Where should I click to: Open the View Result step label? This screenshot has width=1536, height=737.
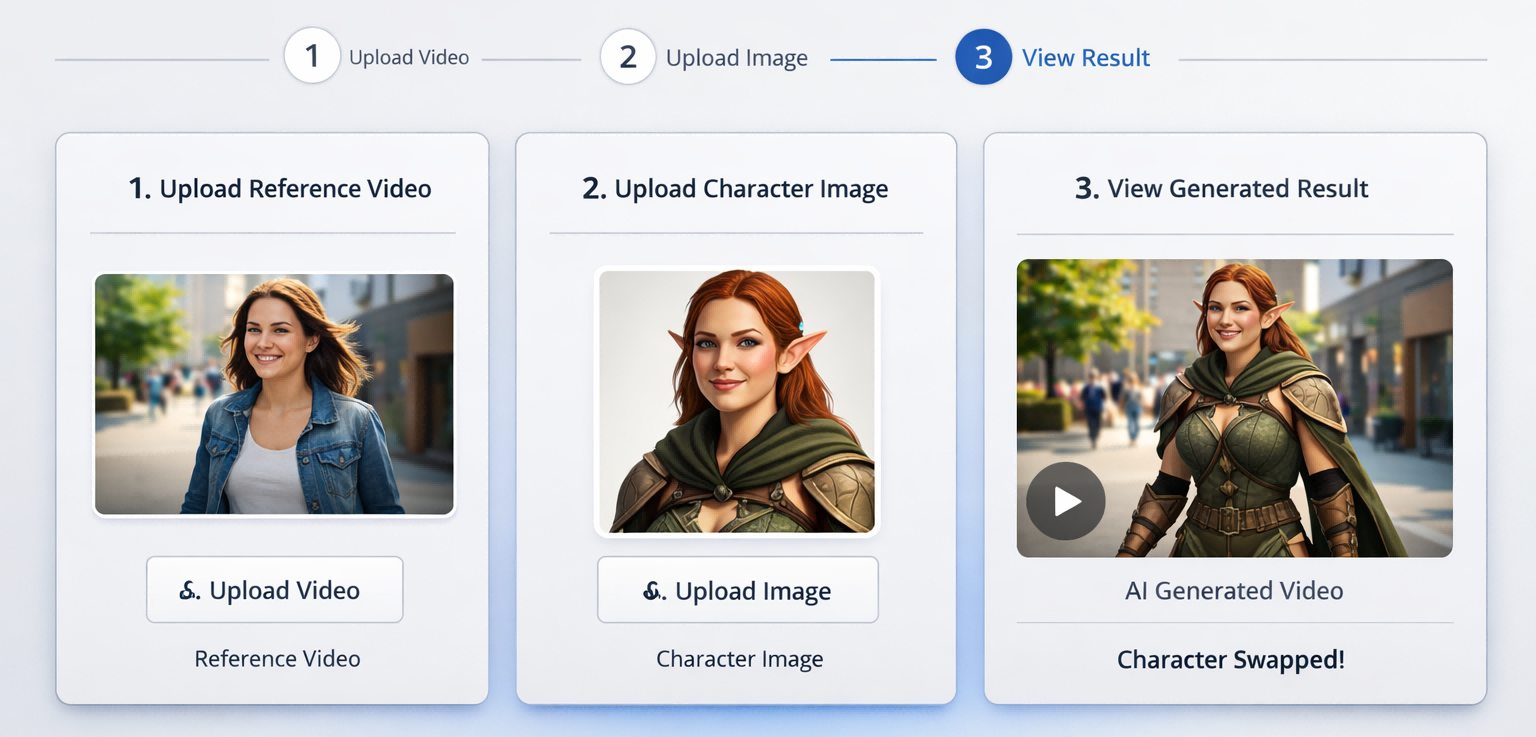point(1085,58)
